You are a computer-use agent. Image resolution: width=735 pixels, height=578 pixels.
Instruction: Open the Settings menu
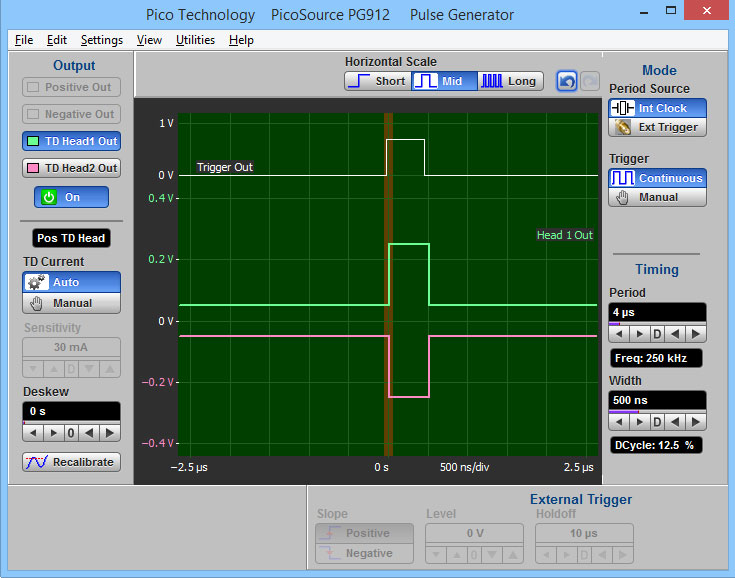point(102,40)
